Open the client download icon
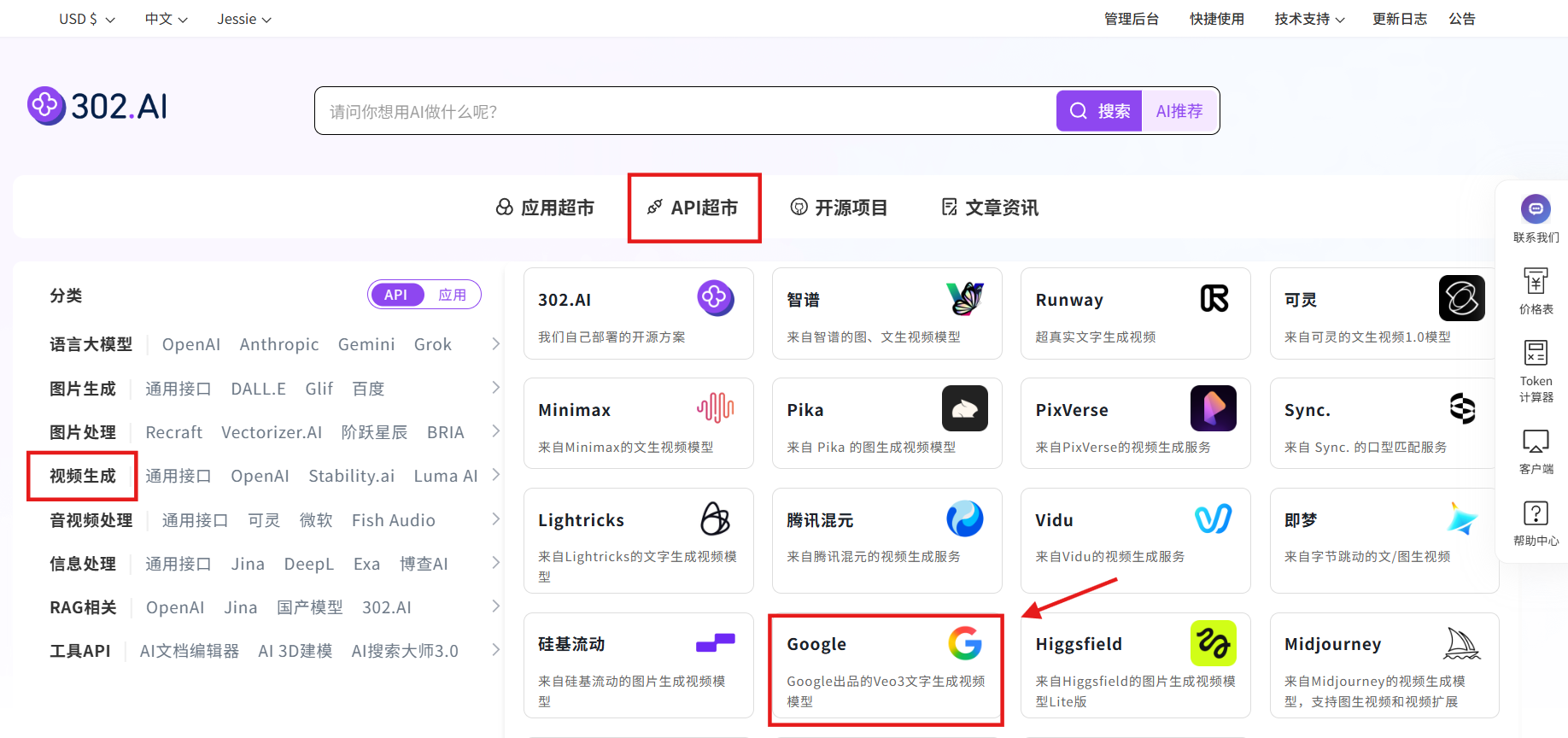This screenshot has height=738, width=1568. 1535,442
